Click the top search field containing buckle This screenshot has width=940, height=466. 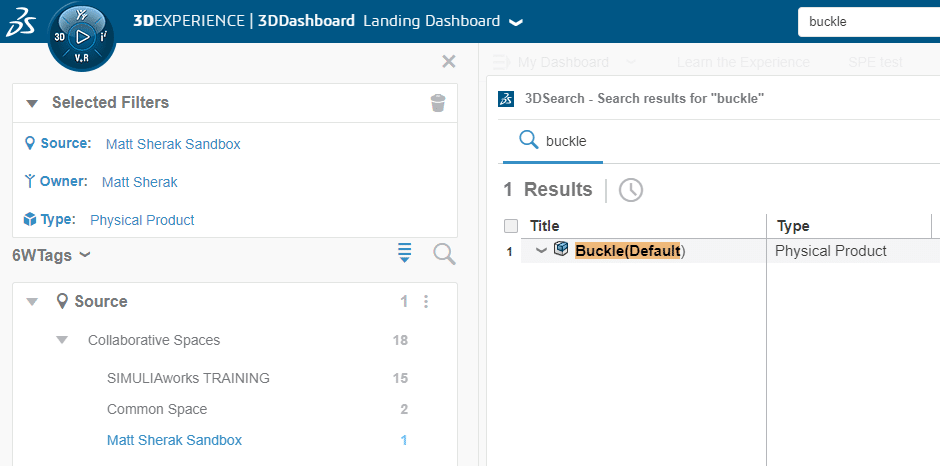pos(869,22)
